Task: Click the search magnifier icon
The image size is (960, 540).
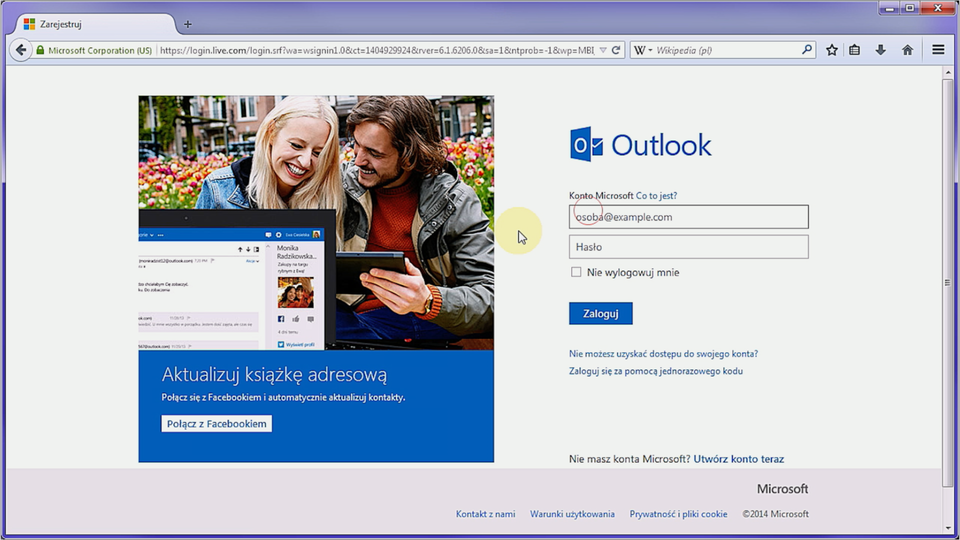Action: (807, 50)
